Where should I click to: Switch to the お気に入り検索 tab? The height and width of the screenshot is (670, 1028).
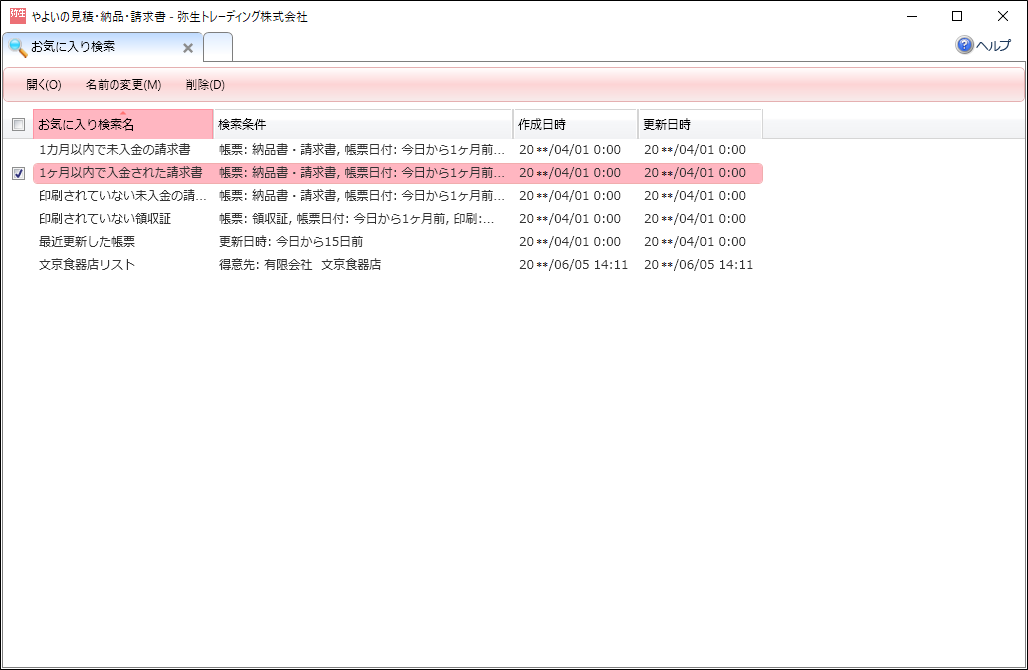click(102, 47)
